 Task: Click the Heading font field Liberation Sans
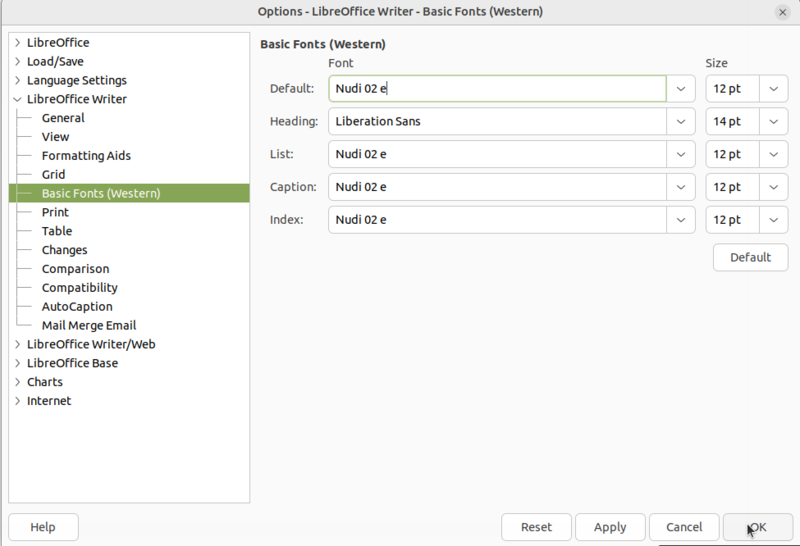497,121
